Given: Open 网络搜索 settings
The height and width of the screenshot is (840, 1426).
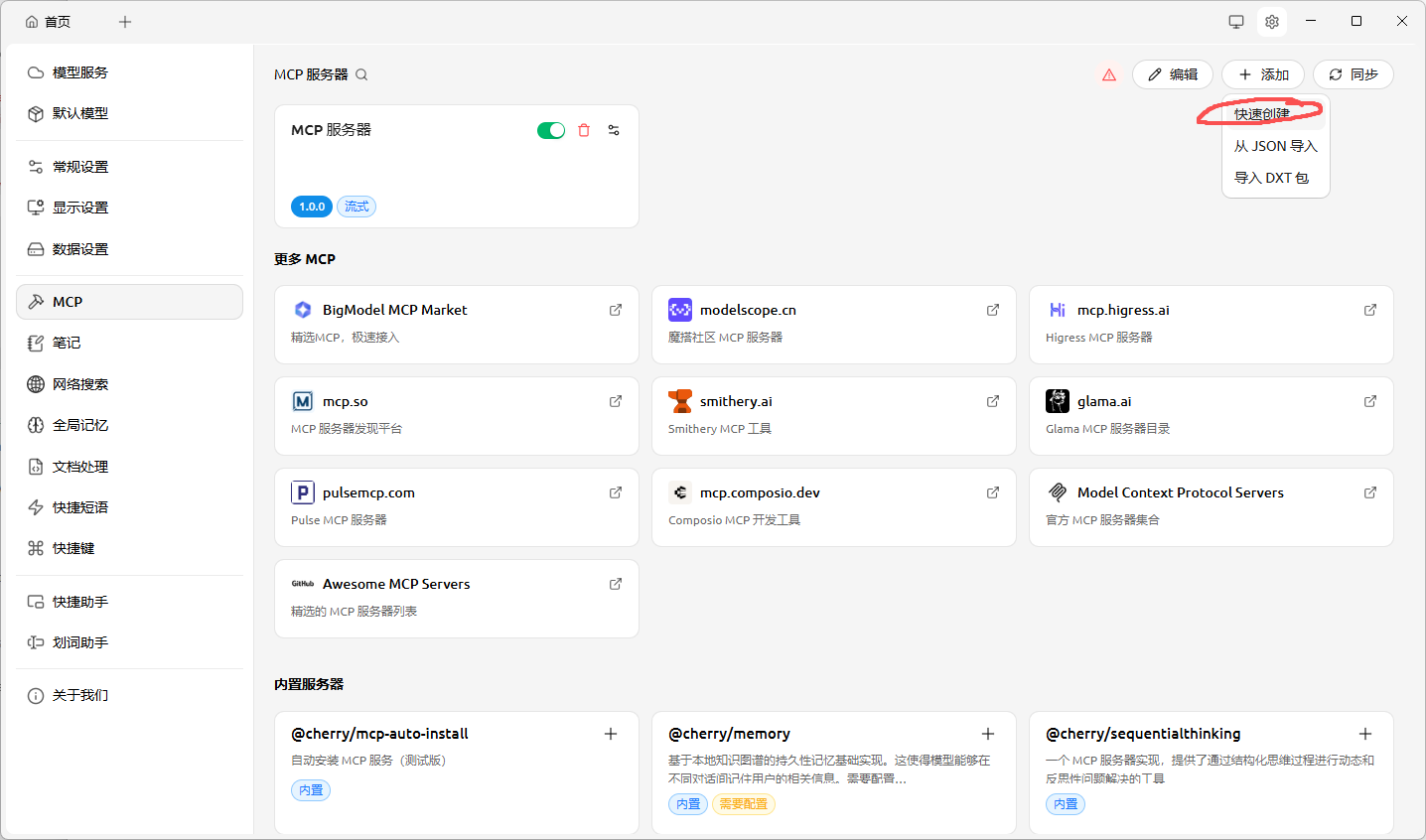Looking at the screenshot, I should pos(129,384).
